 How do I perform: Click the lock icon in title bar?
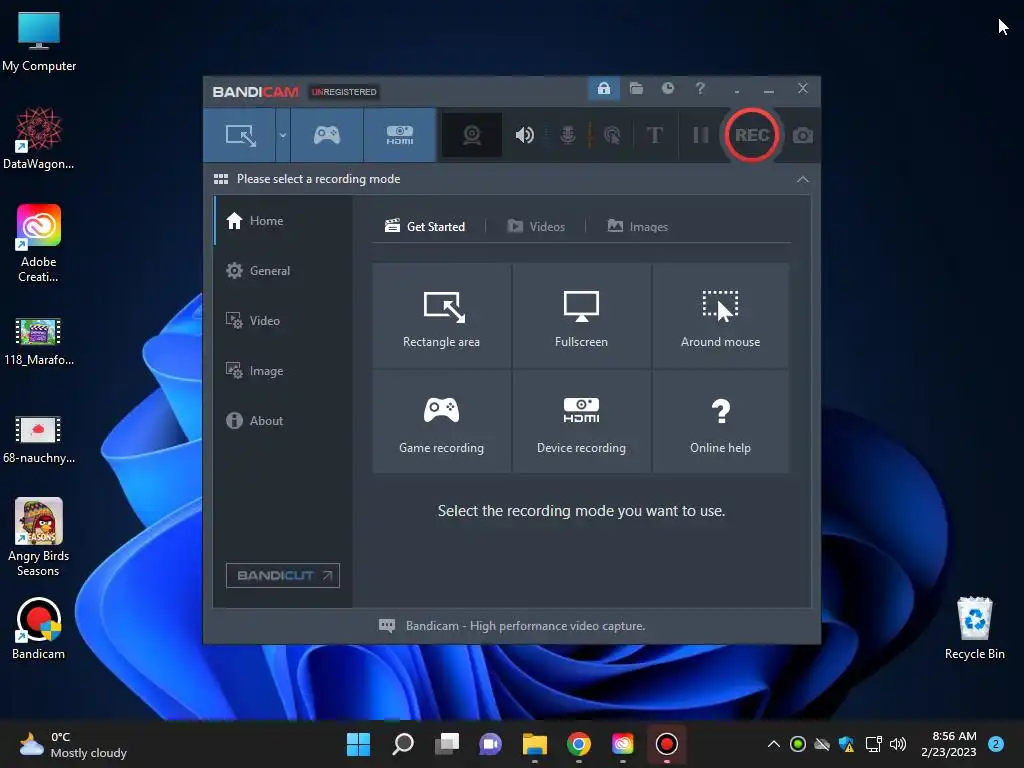click(x=603, y=88)
